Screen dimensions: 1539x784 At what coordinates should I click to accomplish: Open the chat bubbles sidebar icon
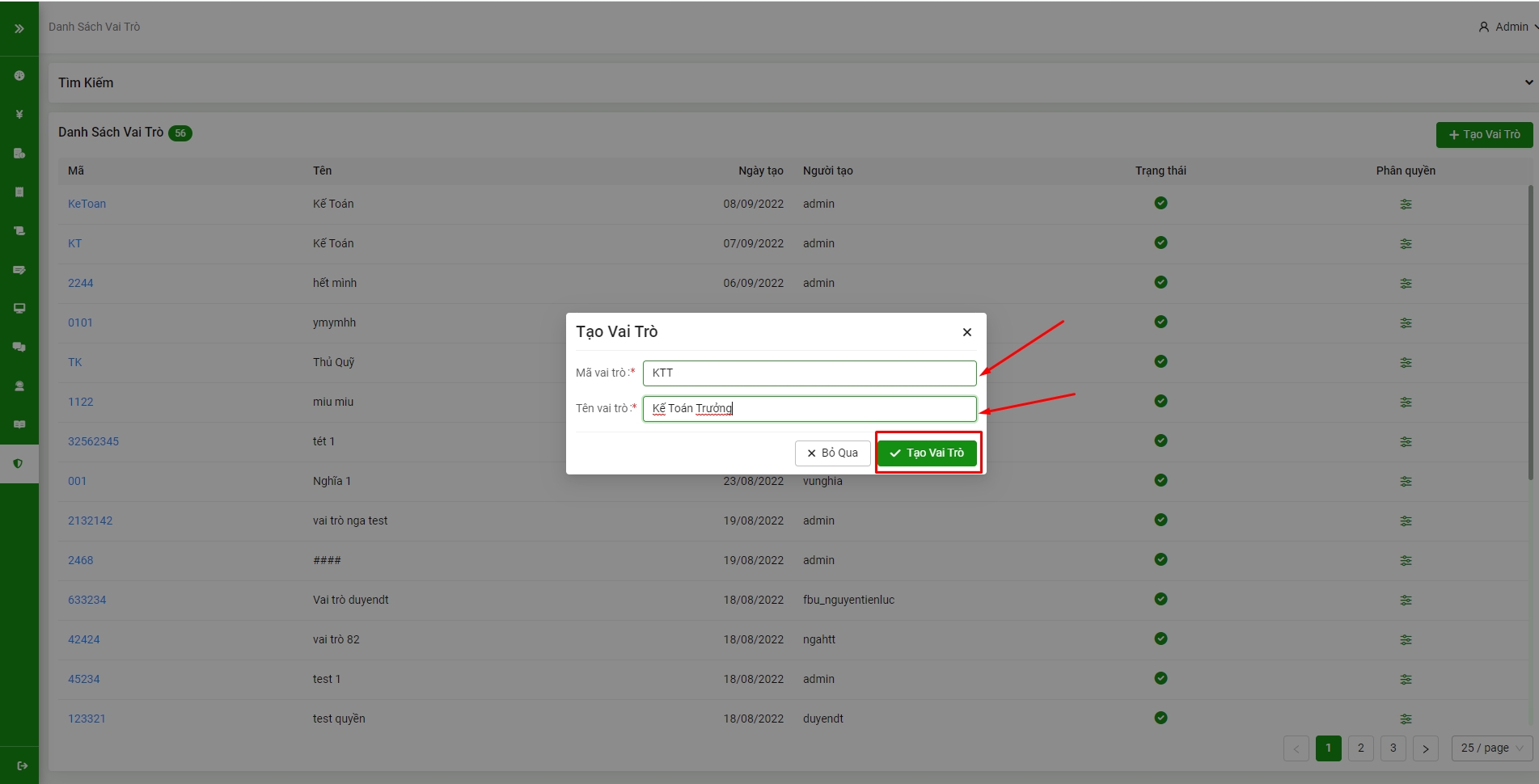(19, 347)
